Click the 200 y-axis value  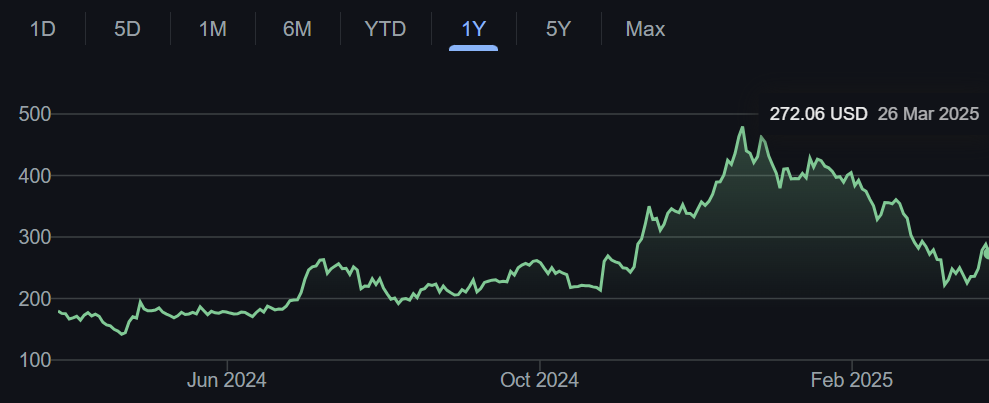pos(35,298)
